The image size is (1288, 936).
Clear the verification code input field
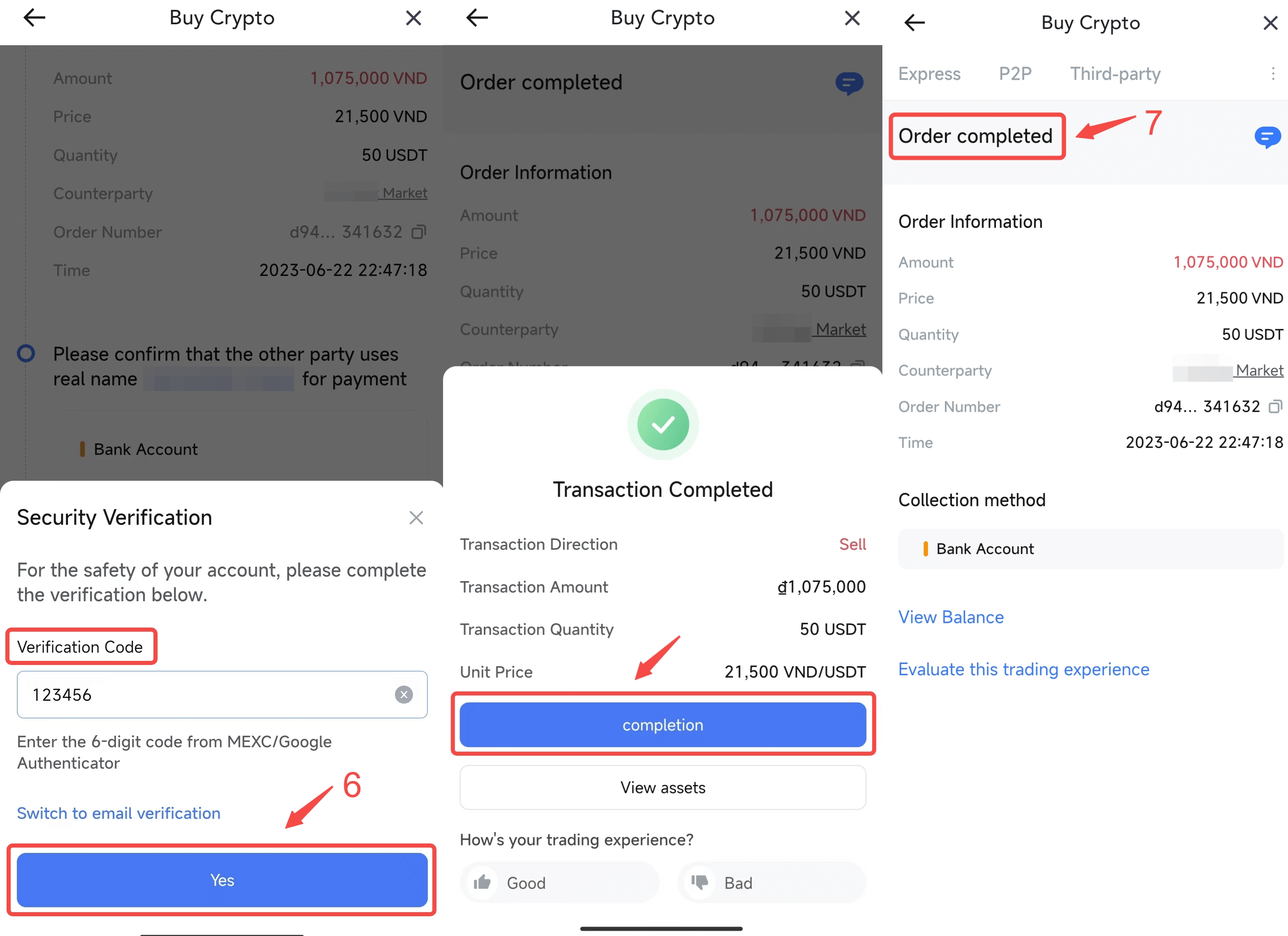[403, 694]
